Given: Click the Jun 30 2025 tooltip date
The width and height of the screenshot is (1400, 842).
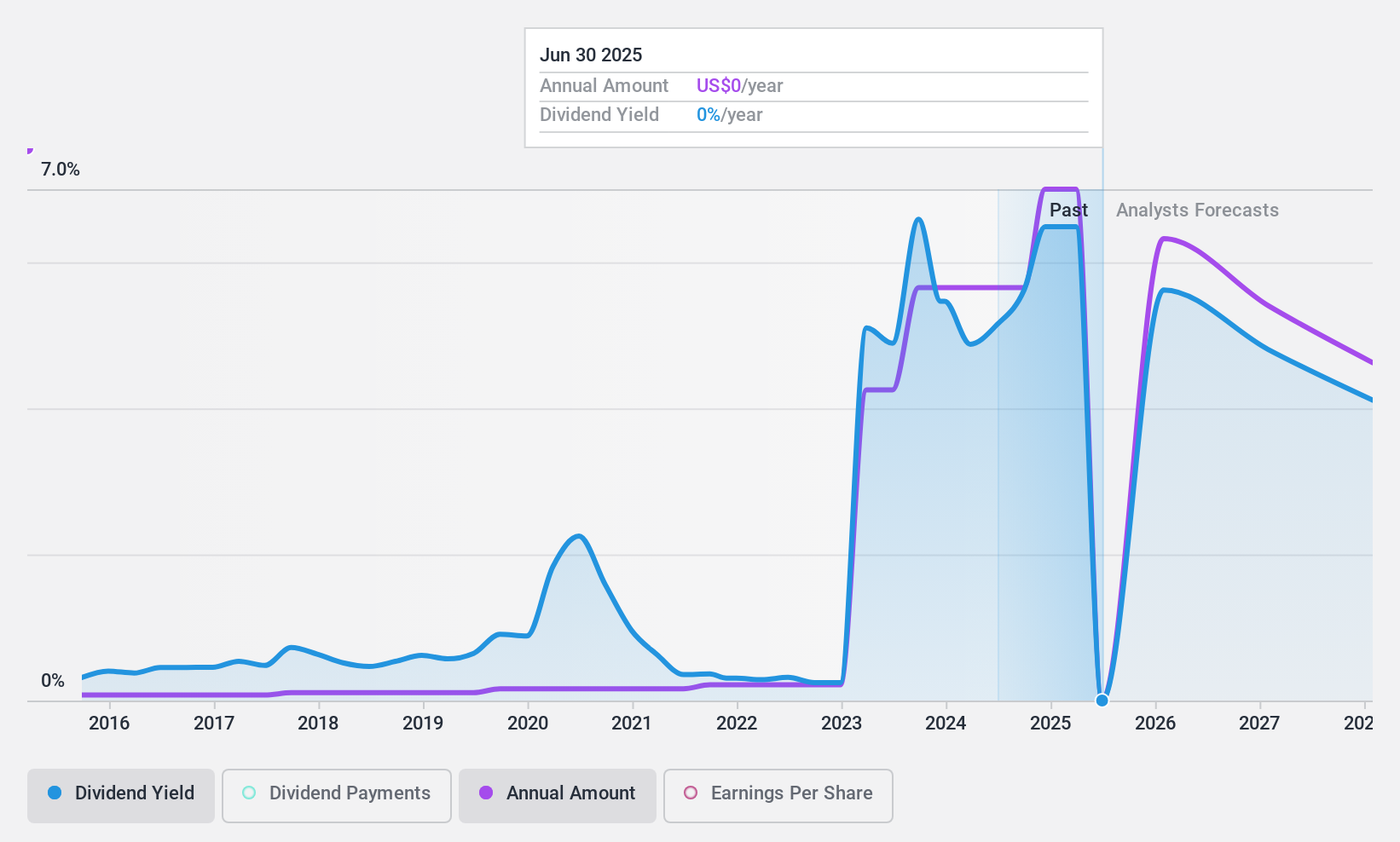Looking at the screenshot, I should [x=591, y=55].
